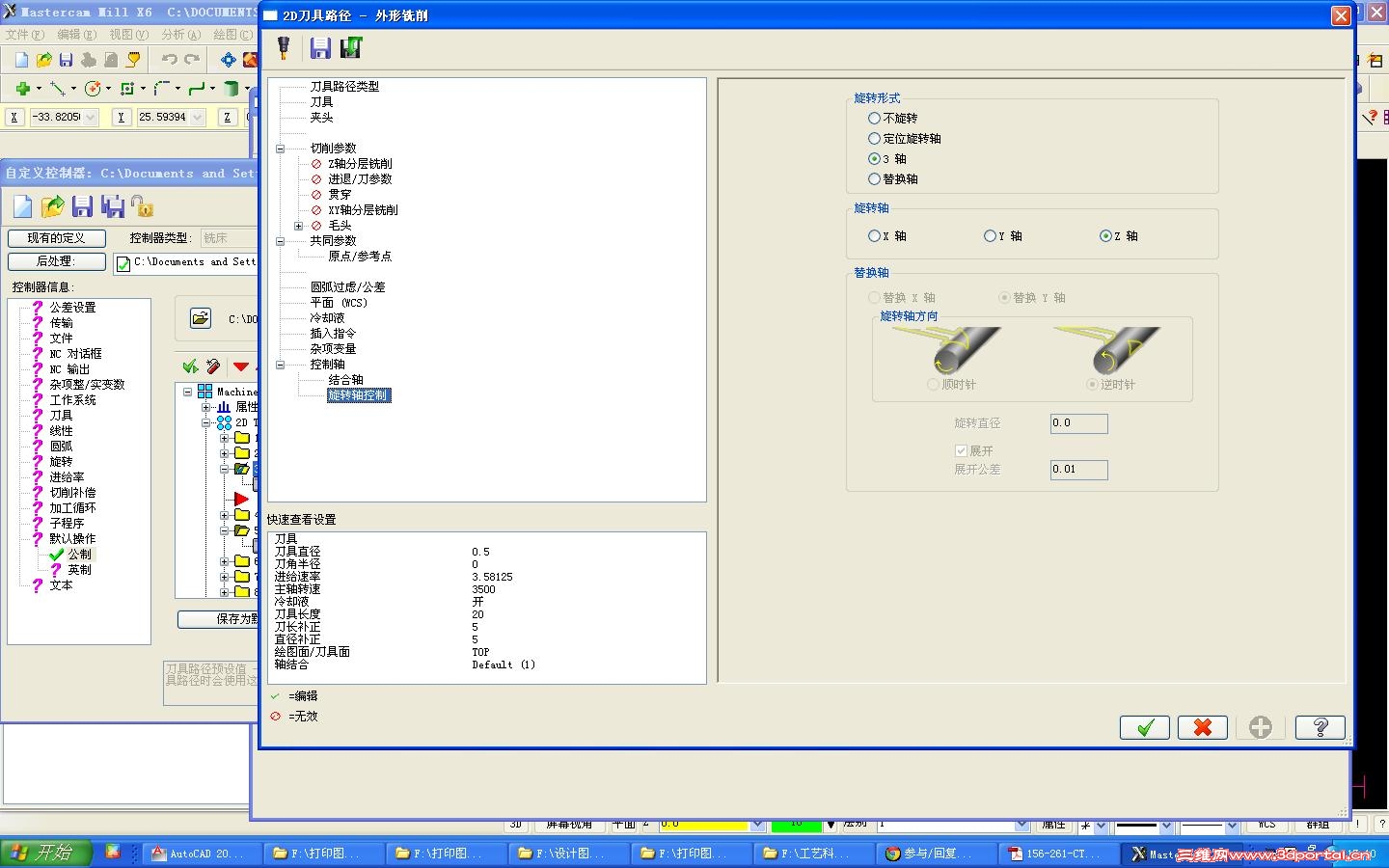Click the 开始 Start button
The height and width of the screenshot is (868, 1389).
tap(46, 853)
